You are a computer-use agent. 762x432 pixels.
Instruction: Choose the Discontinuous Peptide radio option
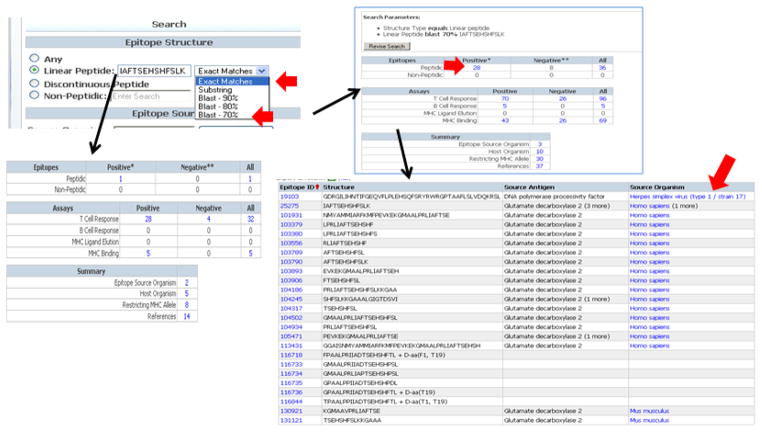36,84
